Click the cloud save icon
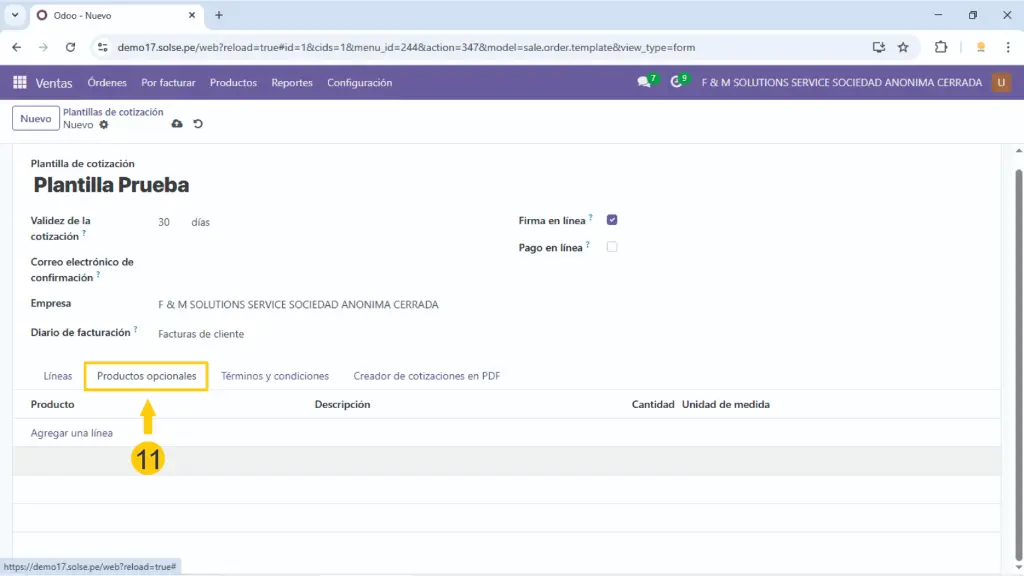This screenshot has height=576, width=1024. tap(177, 125)
